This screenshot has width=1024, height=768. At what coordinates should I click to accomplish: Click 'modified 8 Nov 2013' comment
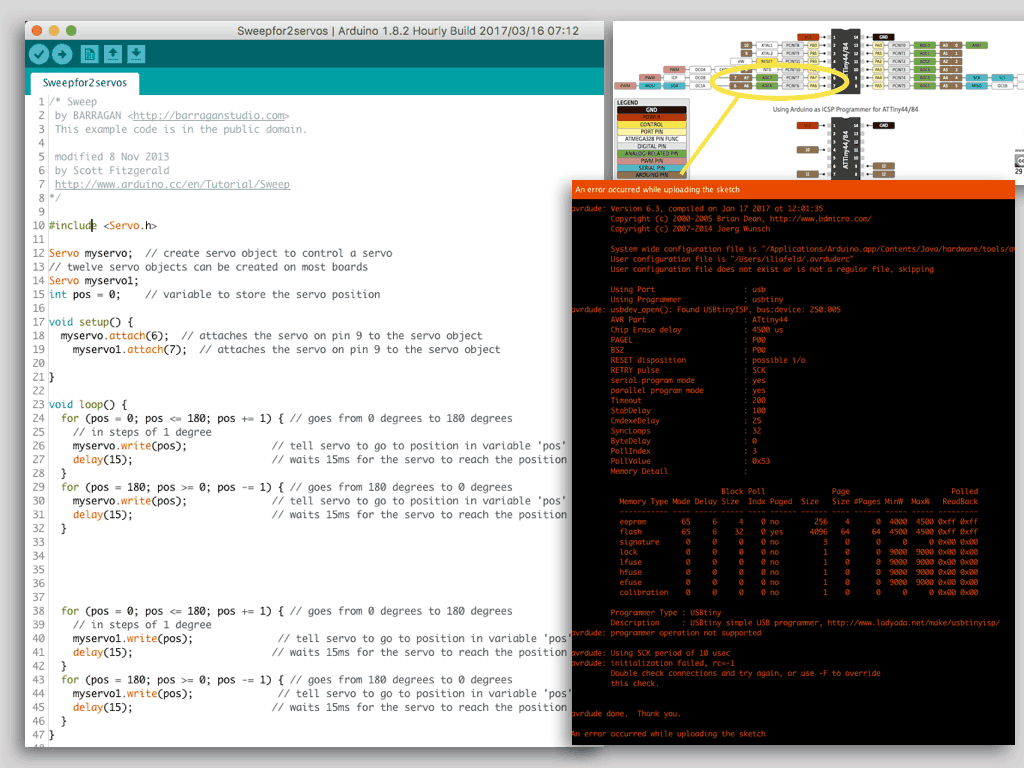(112, 157)
